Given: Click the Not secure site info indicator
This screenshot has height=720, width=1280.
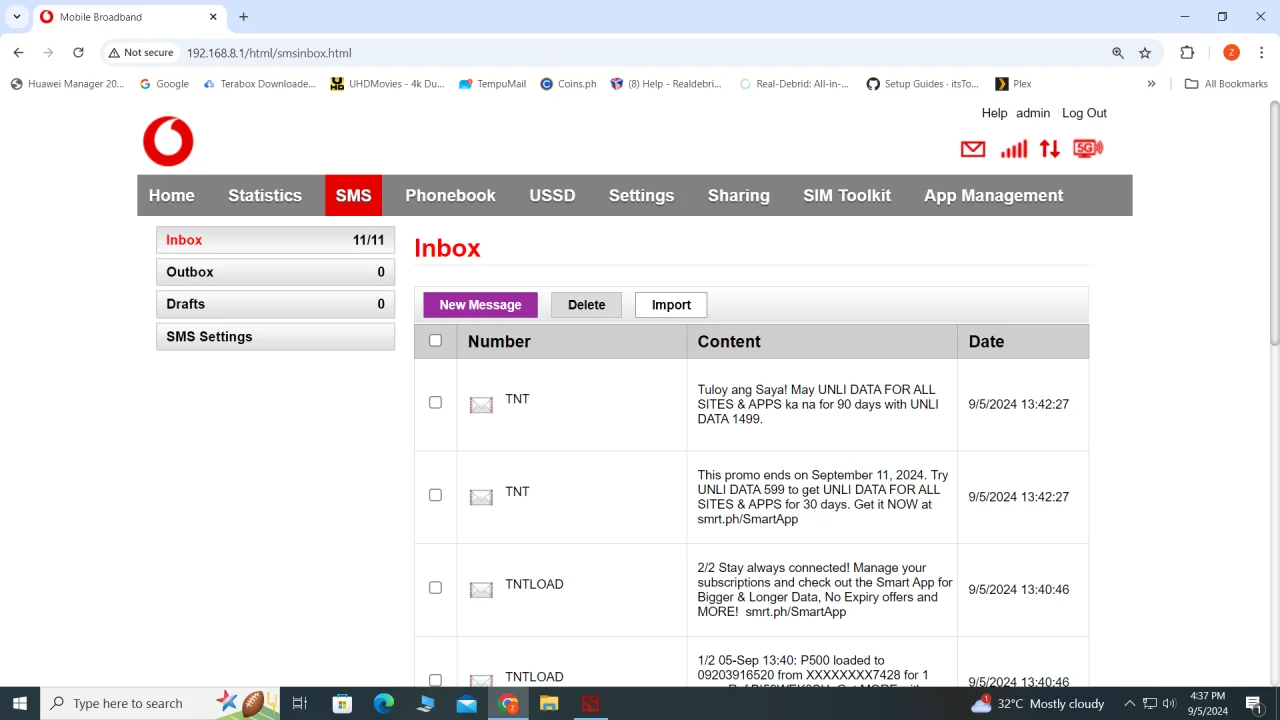Looking at the screenshot, I should tap(141, 53).
